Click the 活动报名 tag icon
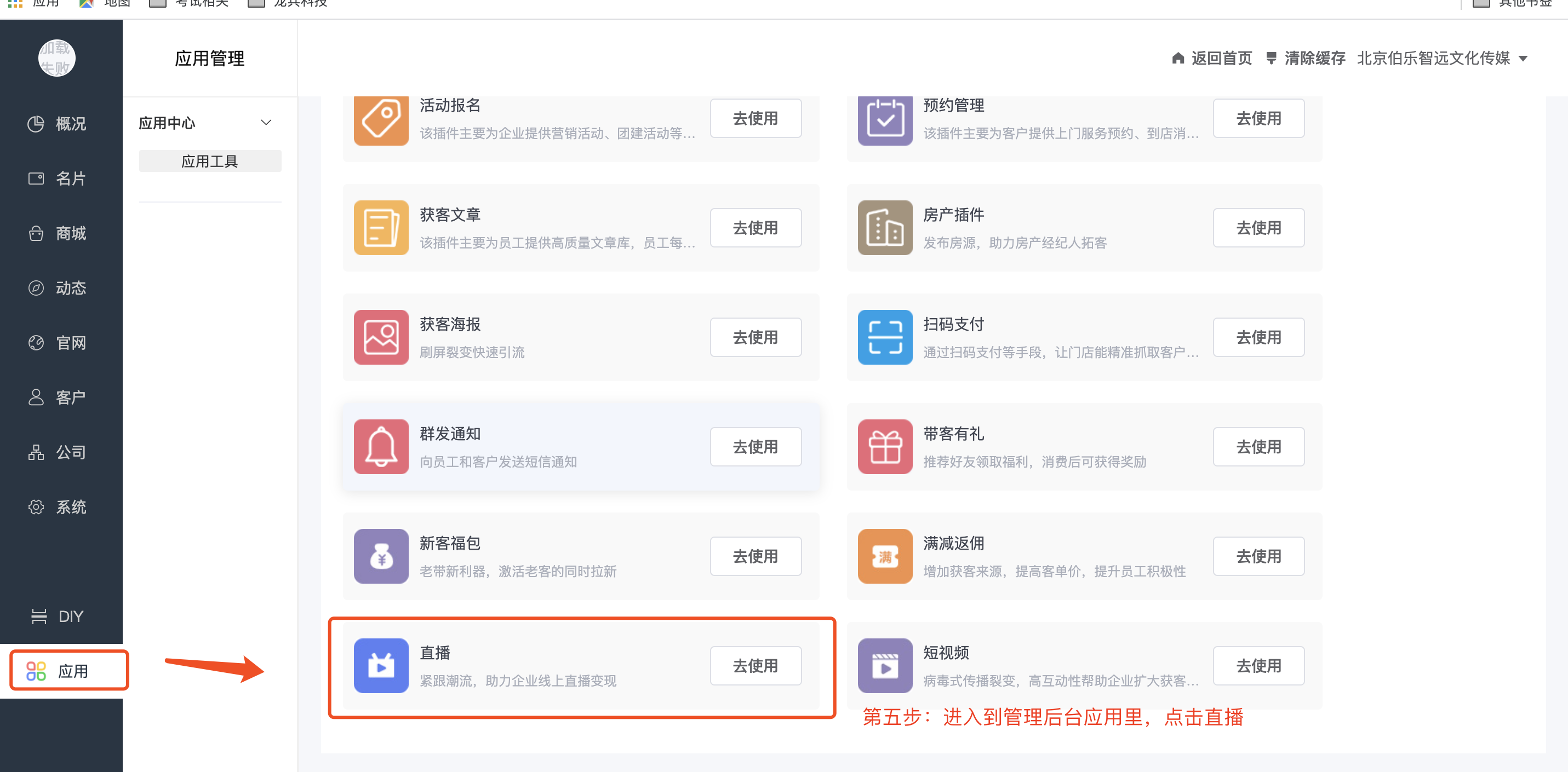 click(x=381, y=120)
